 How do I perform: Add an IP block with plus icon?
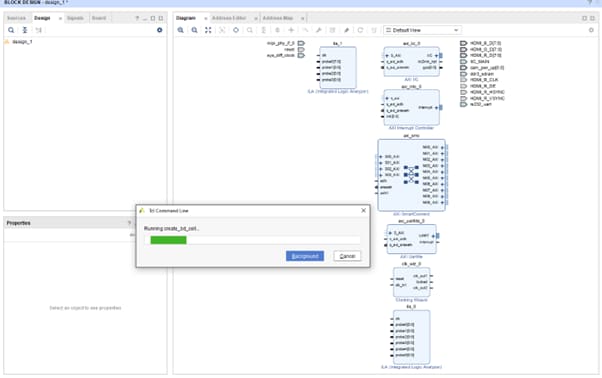(291, 30)
